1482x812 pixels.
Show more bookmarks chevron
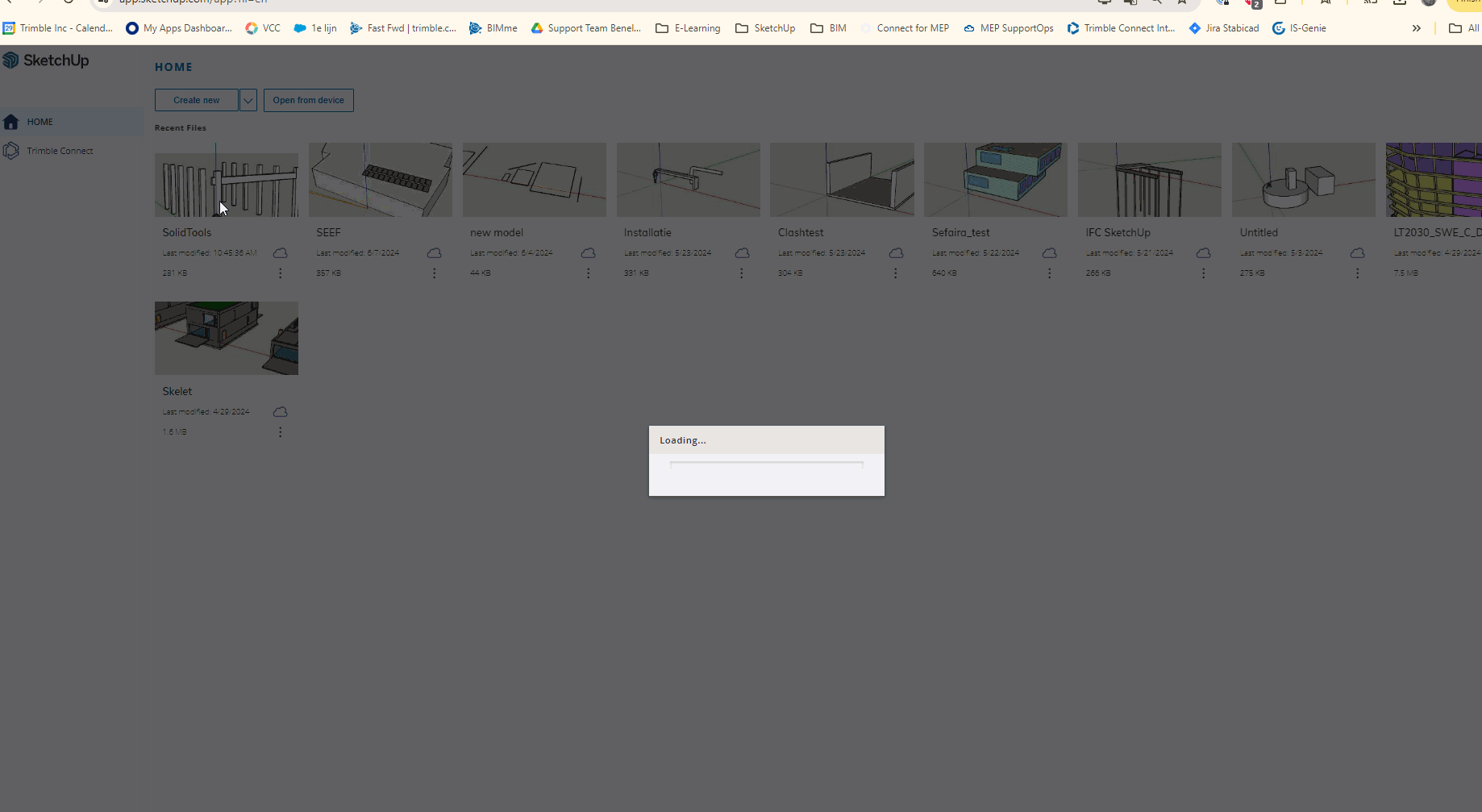point(1417,28)
